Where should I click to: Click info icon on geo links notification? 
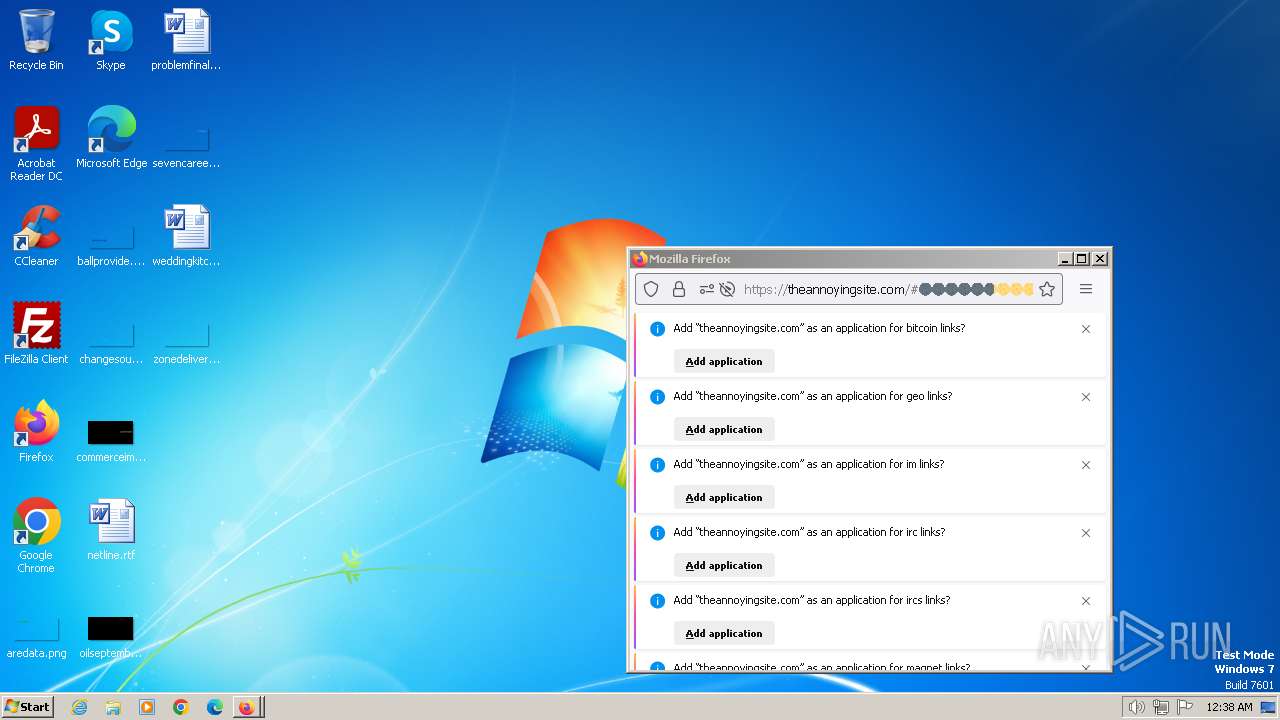(657, 397)
